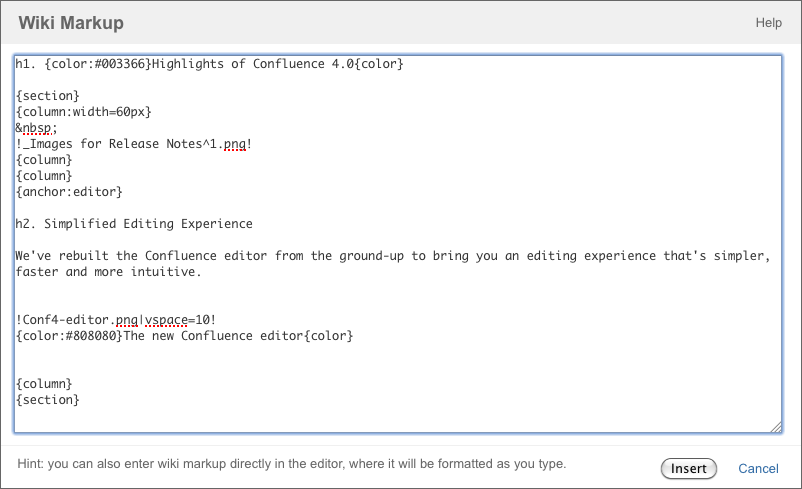Image resolution: width=802 pixels, height=489 pixels.
Task: Click the Wiki Markup dialog title
Action: (x=71, y=23)
